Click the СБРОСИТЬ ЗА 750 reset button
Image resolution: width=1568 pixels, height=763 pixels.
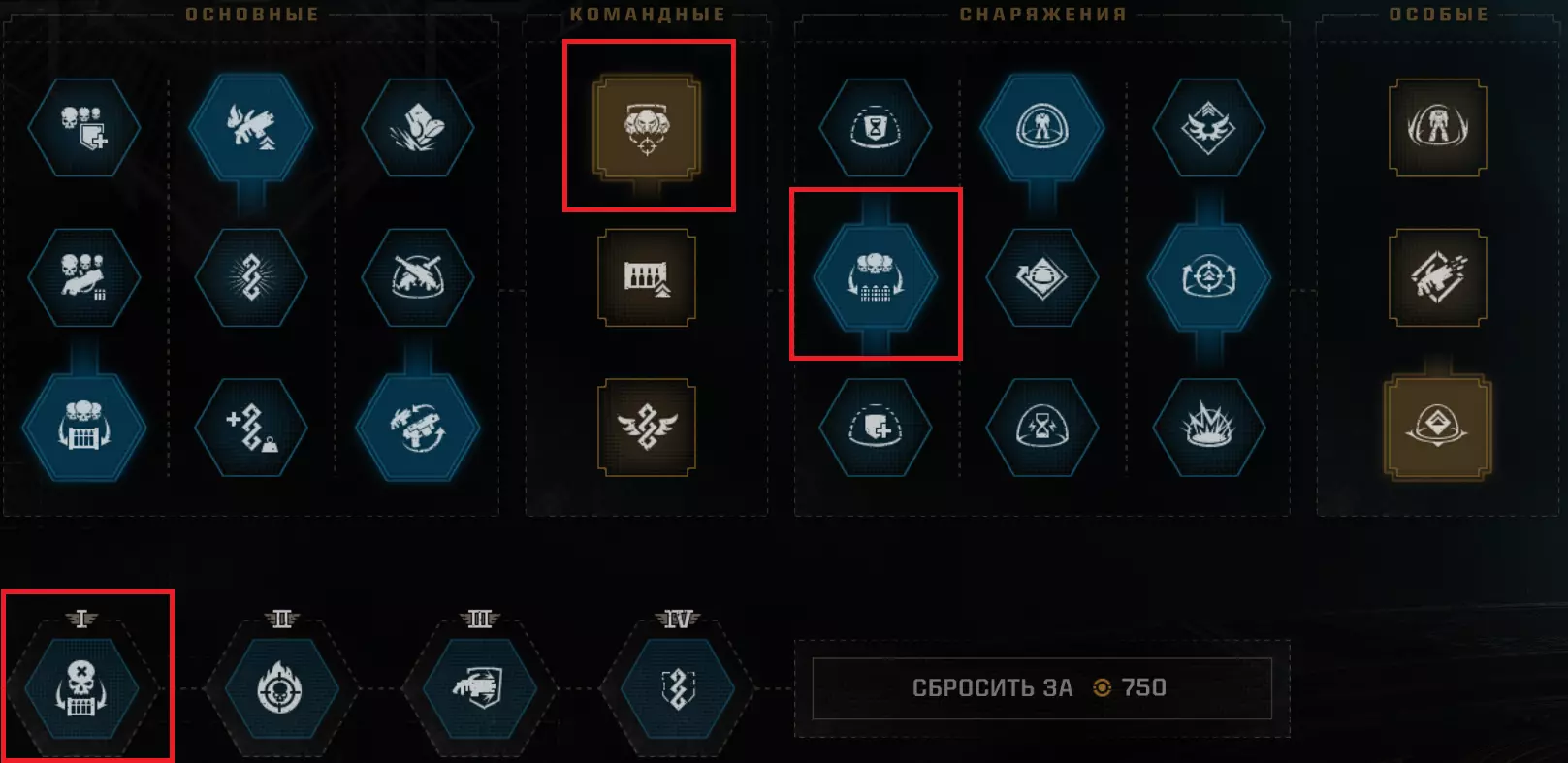pos(1041,688)
